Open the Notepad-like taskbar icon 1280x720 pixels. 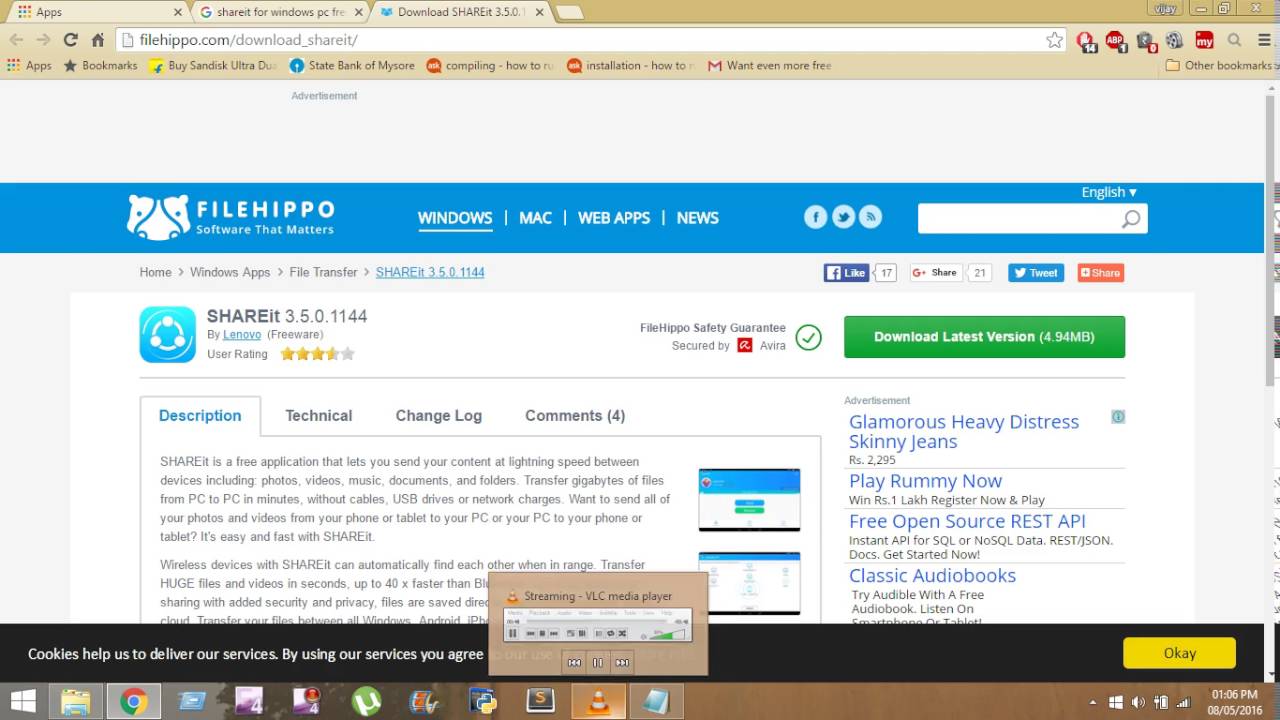656,701
